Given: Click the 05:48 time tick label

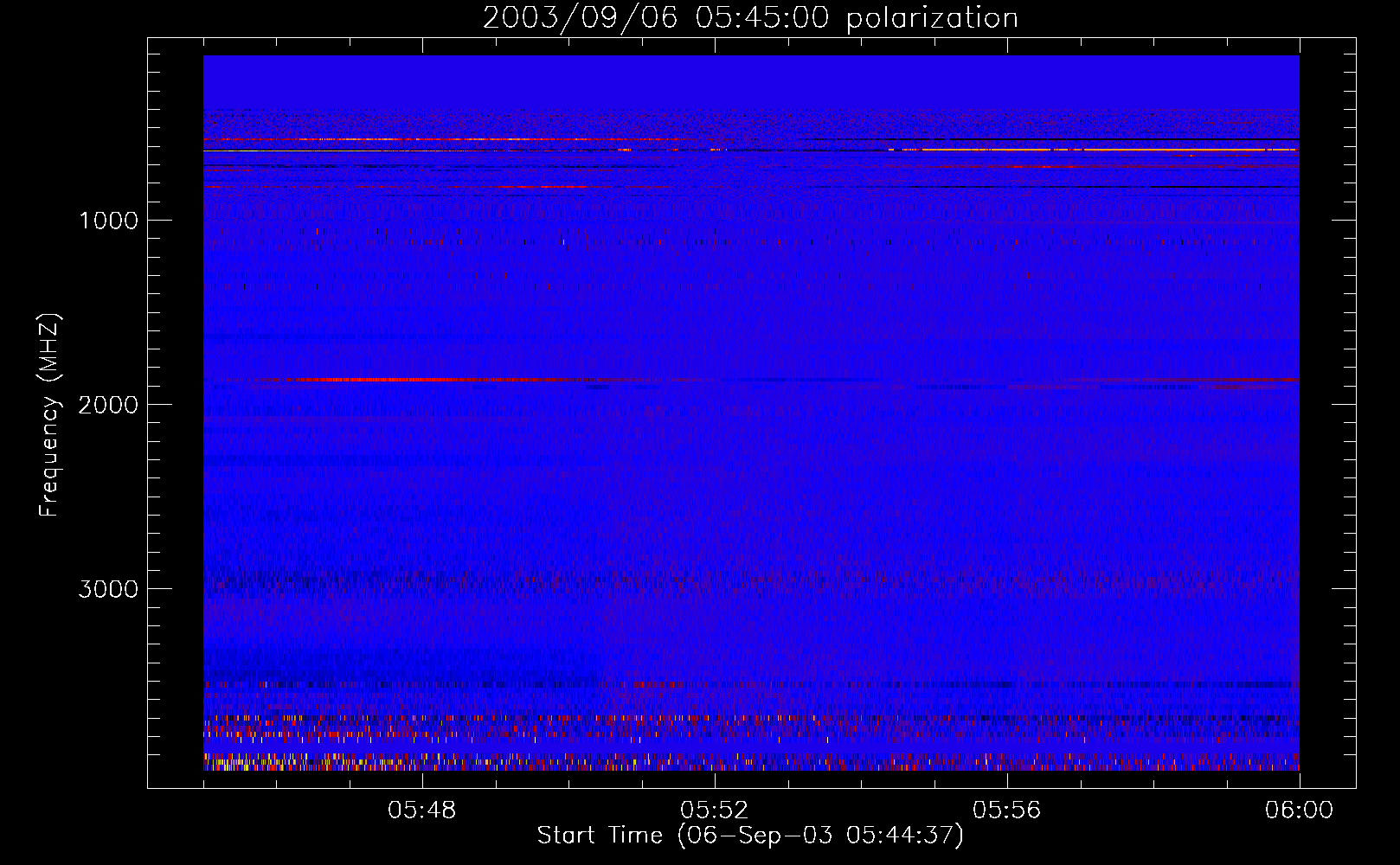Looking at the screenshot, I should tap(421, 811).
